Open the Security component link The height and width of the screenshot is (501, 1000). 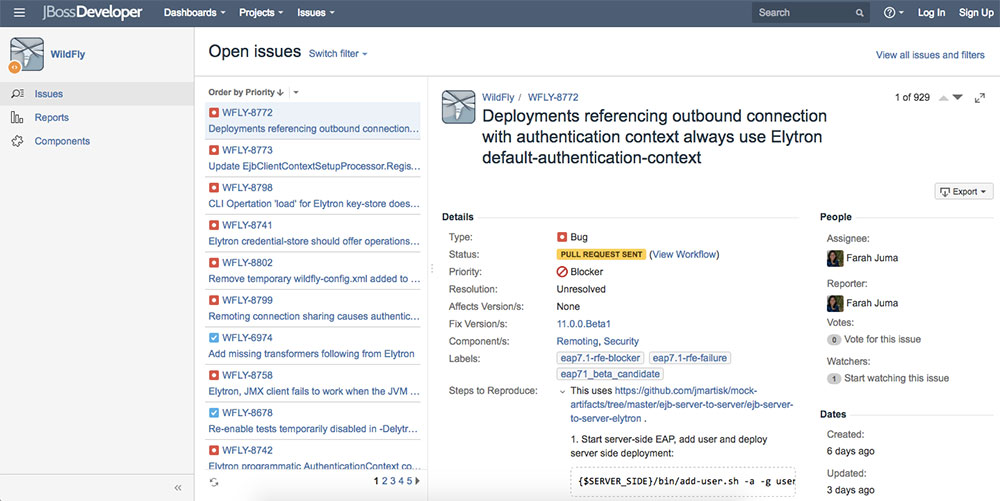pyautogui.click(x=621, y=341)
